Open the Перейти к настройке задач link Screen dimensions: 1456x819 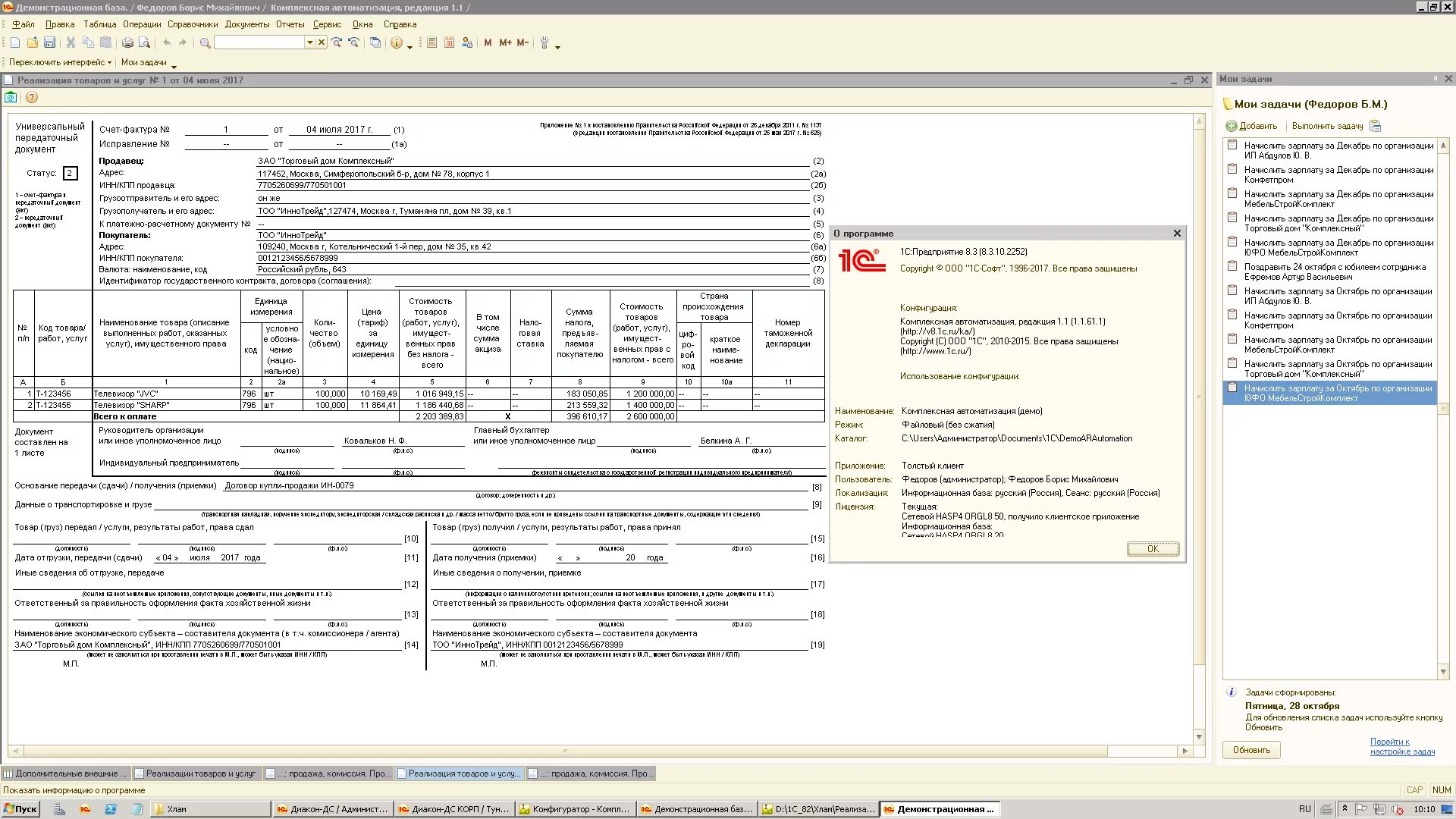point(1402,747)
